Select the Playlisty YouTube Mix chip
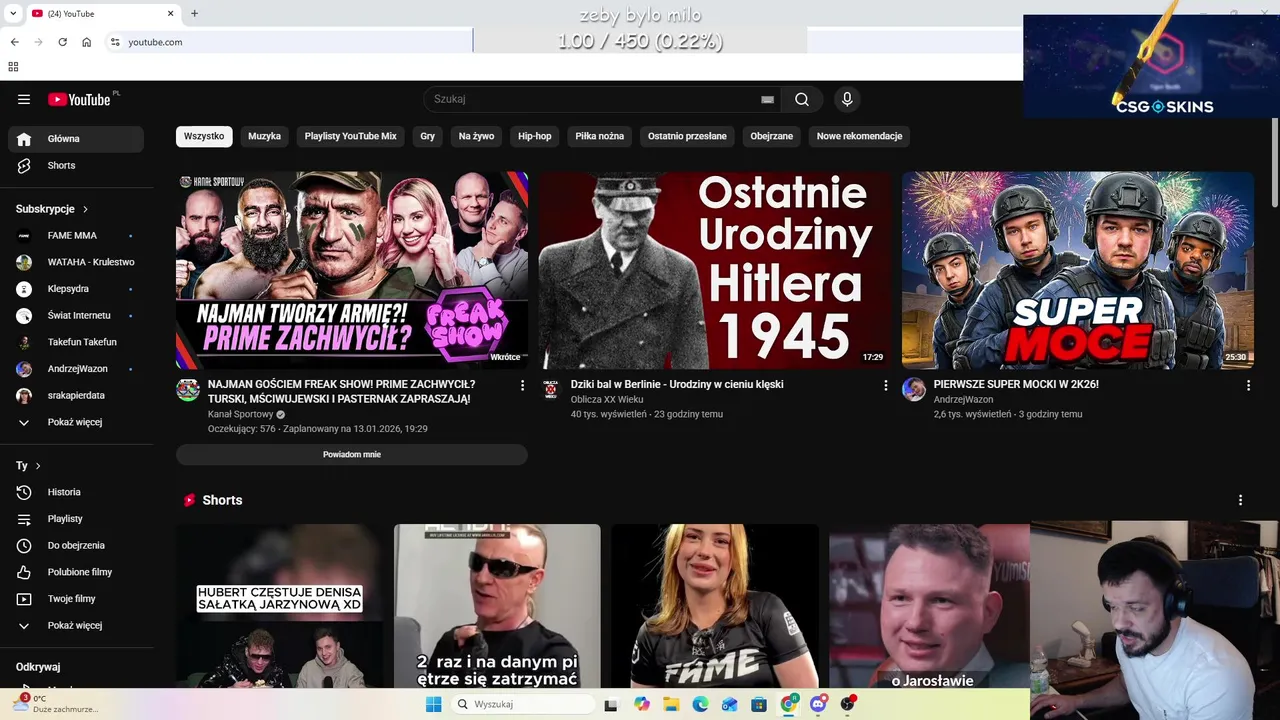 (x=351, y=136)
